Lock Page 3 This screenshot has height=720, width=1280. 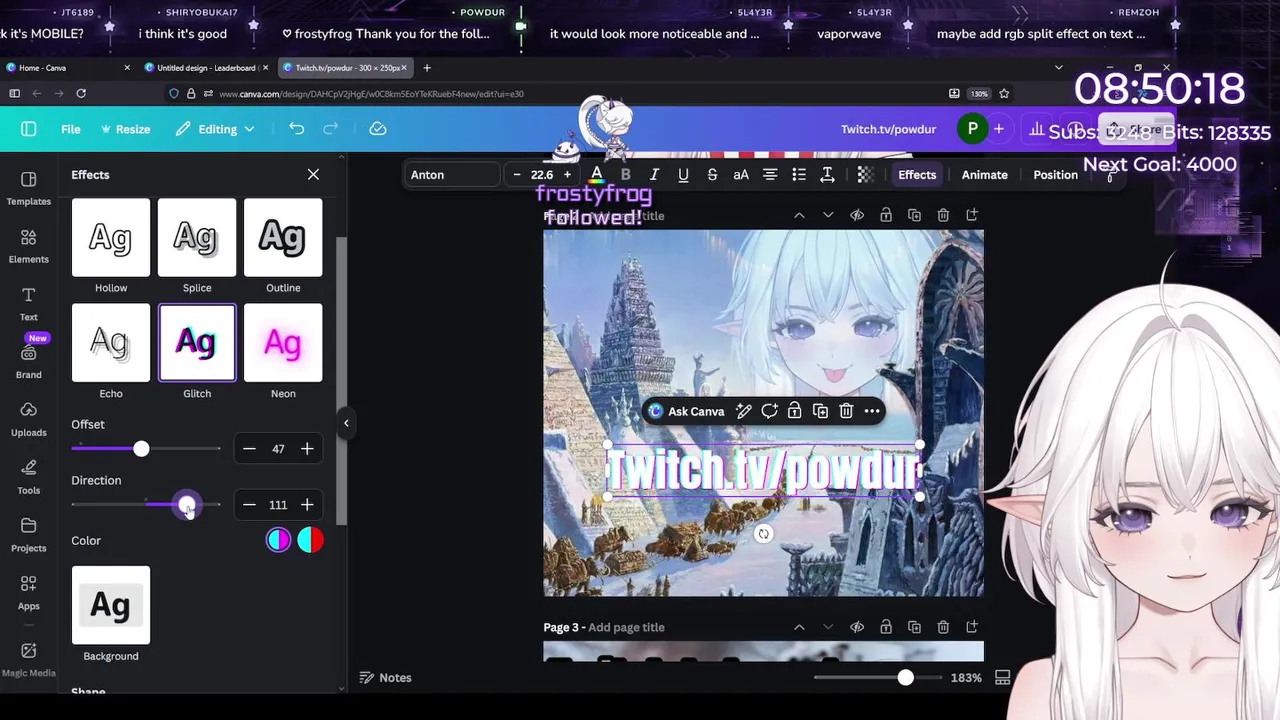(886, 627)
